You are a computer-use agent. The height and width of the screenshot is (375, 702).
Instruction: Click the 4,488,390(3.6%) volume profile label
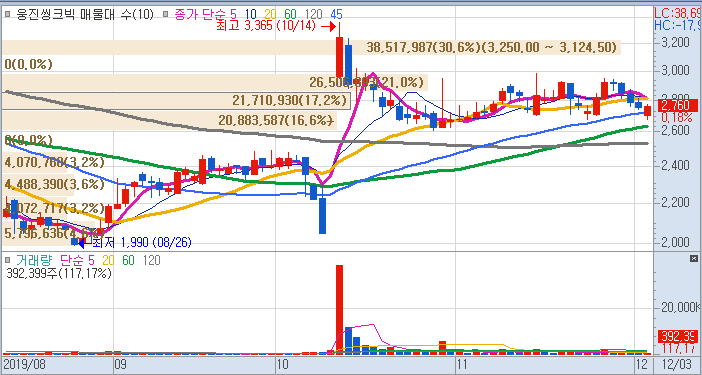pyautogui.click(x=55, y=184)
